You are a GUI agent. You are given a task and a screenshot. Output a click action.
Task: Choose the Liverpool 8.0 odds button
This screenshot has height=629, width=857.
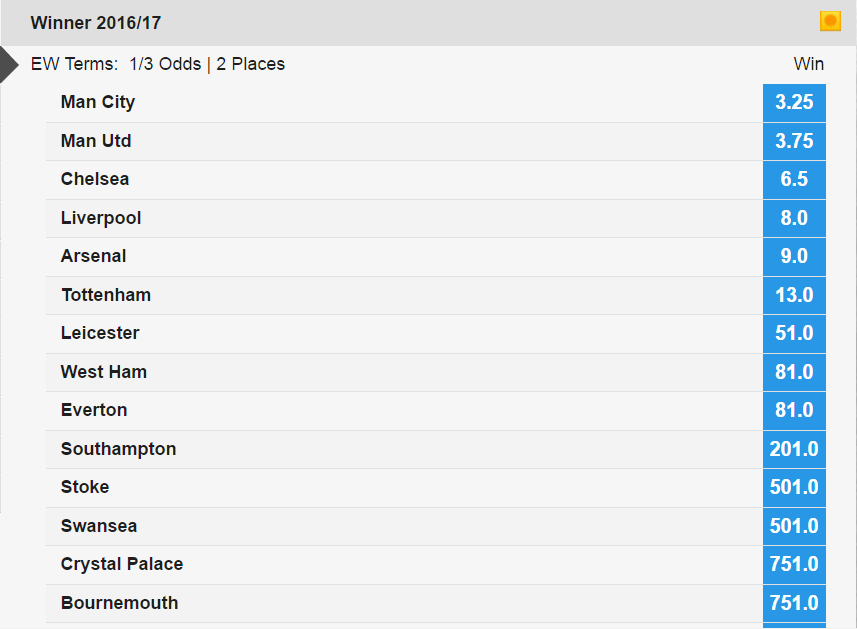click(x=794, y=219)
